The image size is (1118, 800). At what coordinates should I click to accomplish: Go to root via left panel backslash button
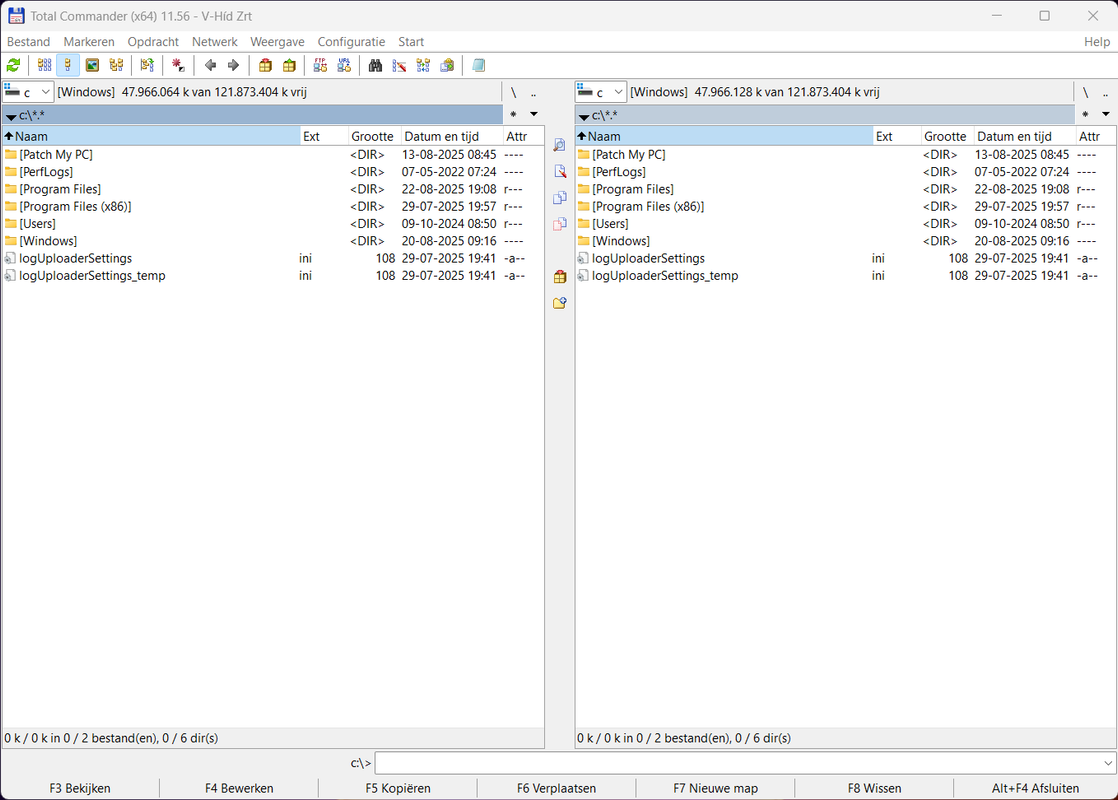[513, 93]
